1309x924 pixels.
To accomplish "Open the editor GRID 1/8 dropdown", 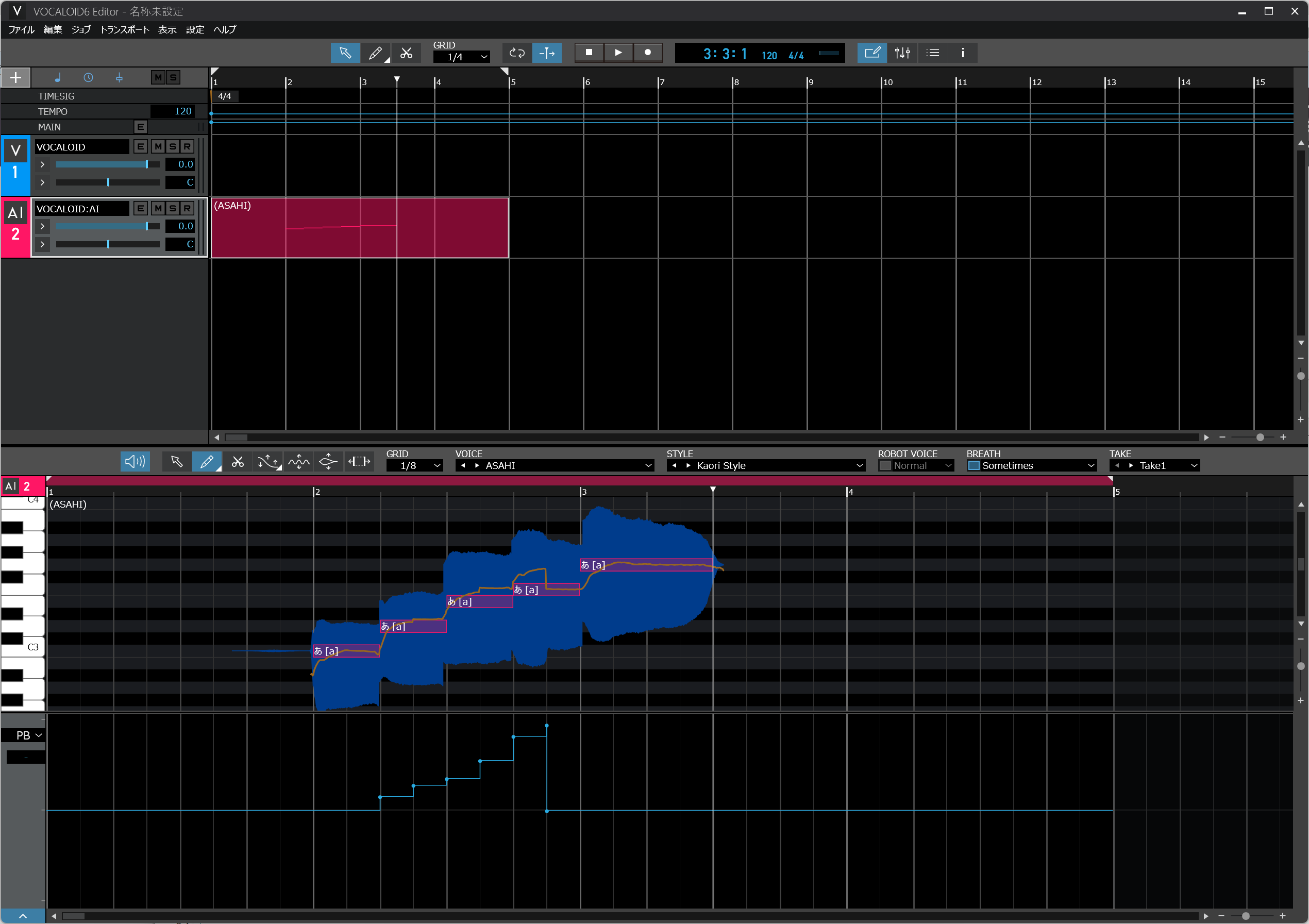I will click(414, 466).
